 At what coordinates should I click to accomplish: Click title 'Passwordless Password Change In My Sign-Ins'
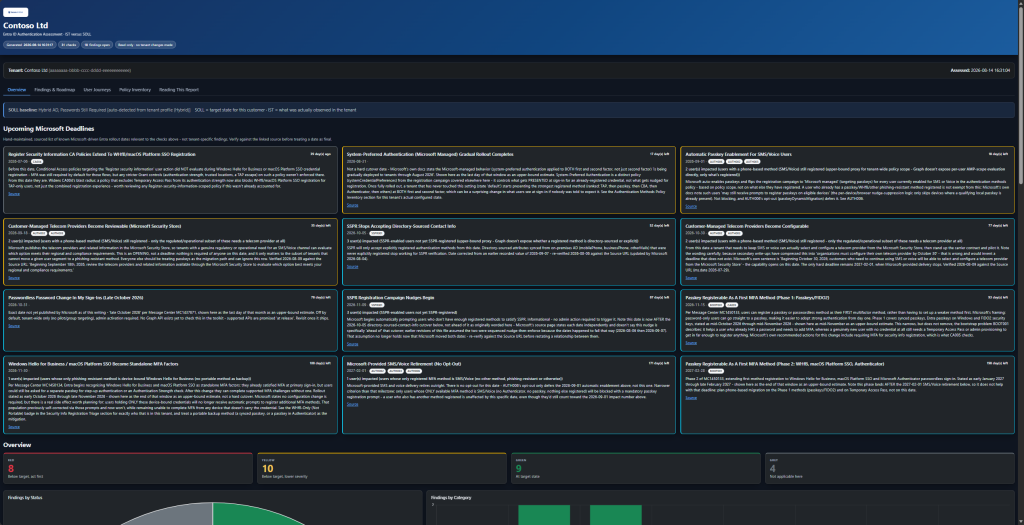(x=76, y=297)
